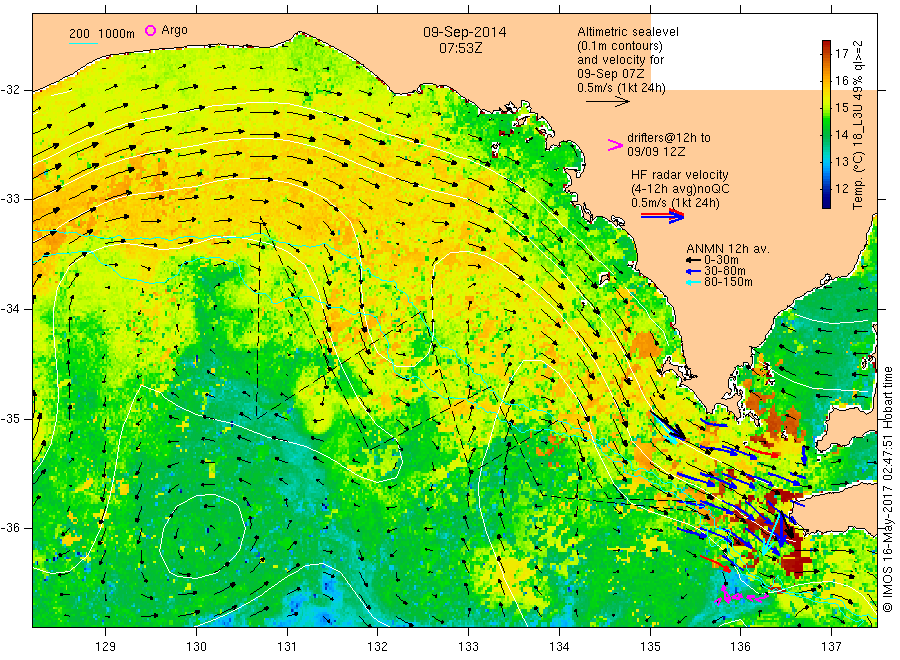
Task: Click the date text 09-Sep-2014
Action: click(x=465, y=32)
